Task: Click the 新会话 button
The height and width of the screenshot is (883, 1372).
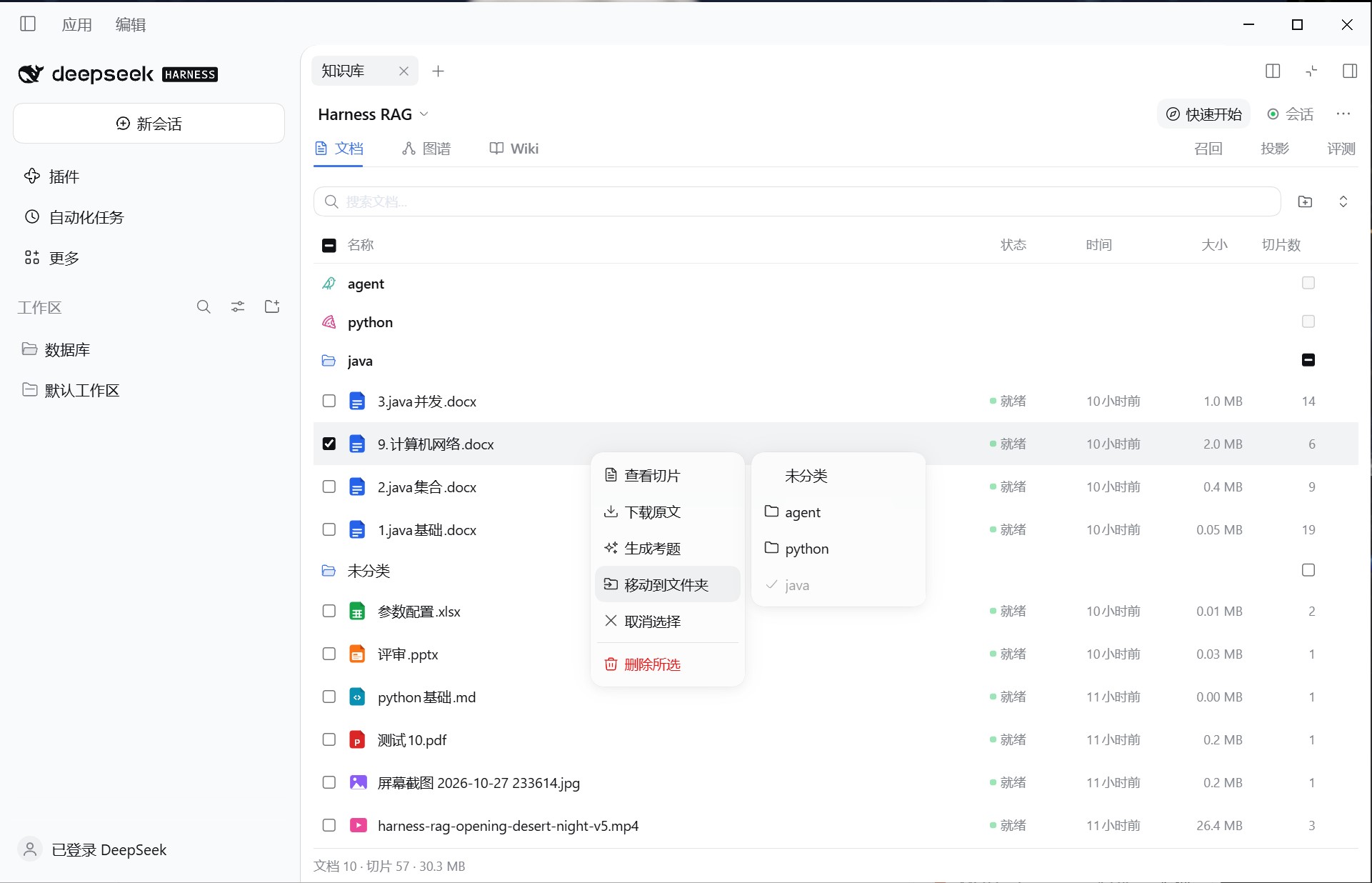Action: coord(149,124)
